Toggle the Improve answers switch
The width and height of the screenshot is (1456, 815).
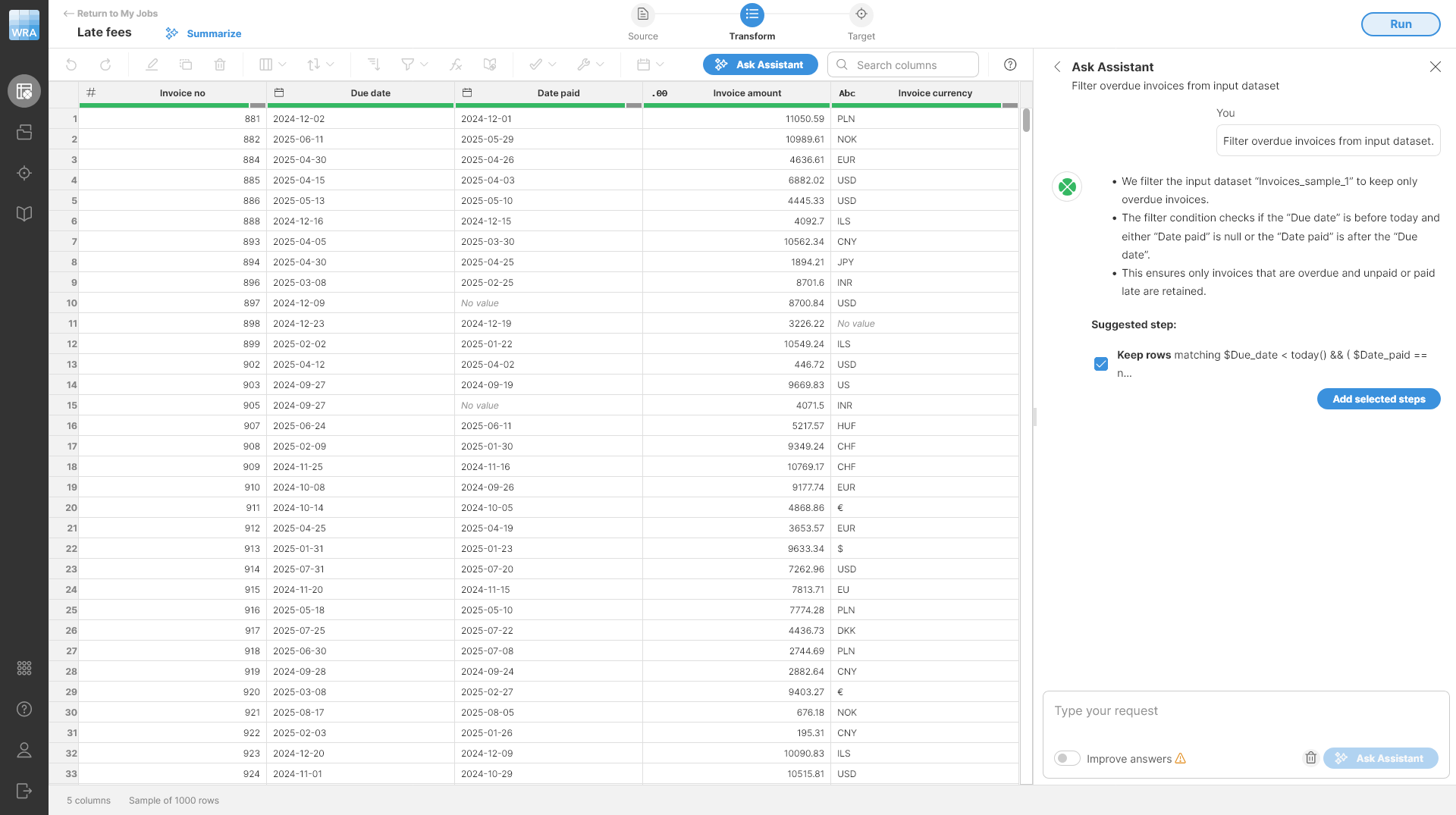(x=1067, y=758)
